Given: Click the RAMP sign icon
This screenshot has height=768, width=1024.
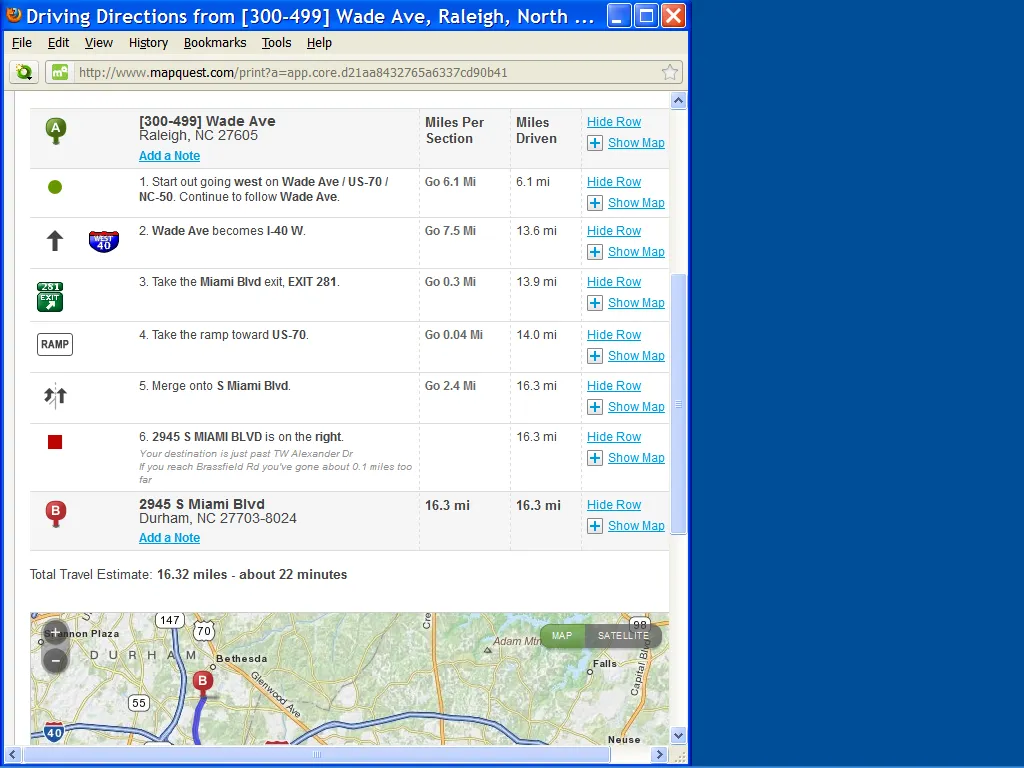Looking at the screenshot, I should coord(55,345).
